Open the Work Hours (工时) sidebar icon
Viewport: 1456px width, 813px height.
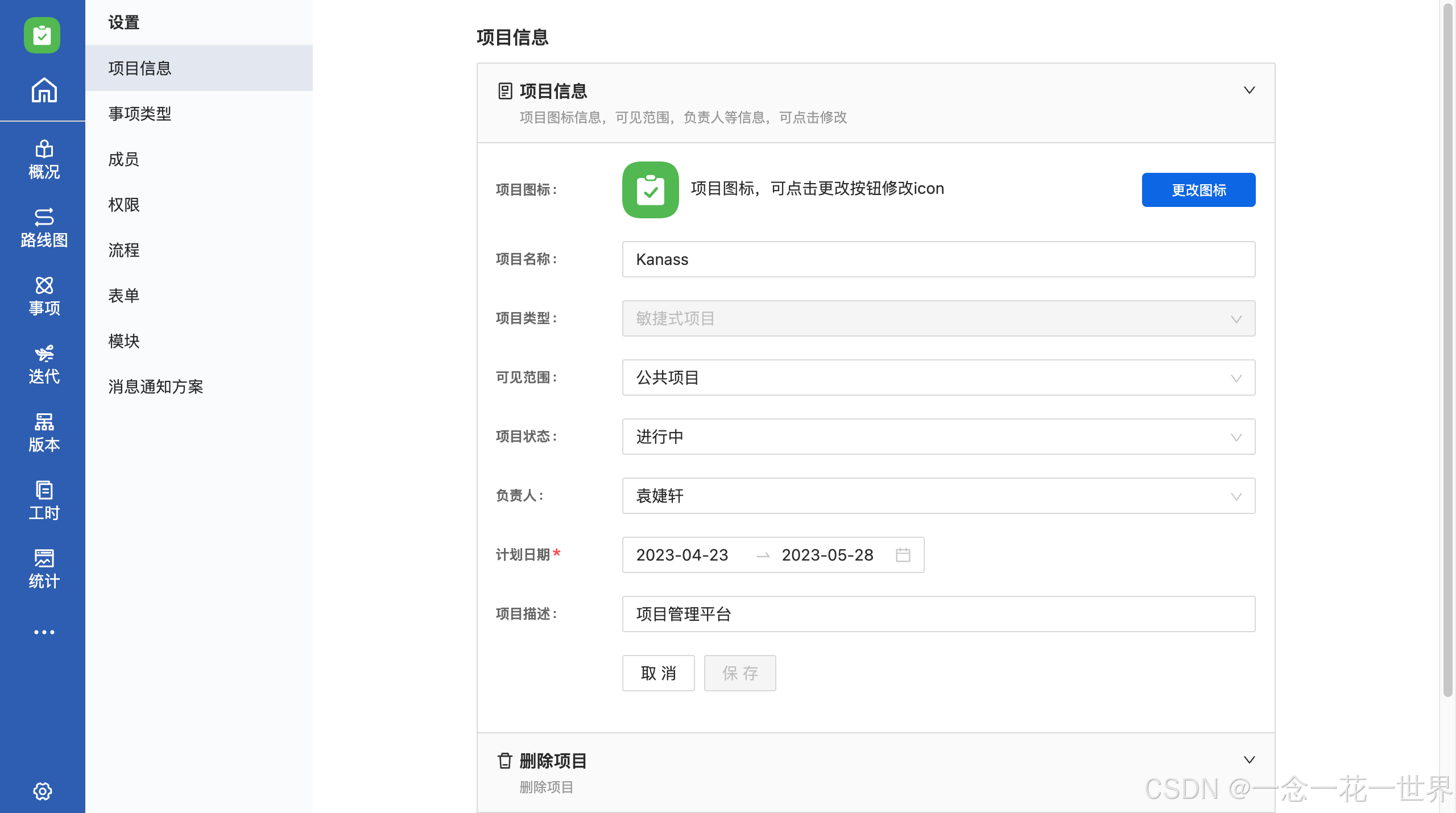(44, 500)
